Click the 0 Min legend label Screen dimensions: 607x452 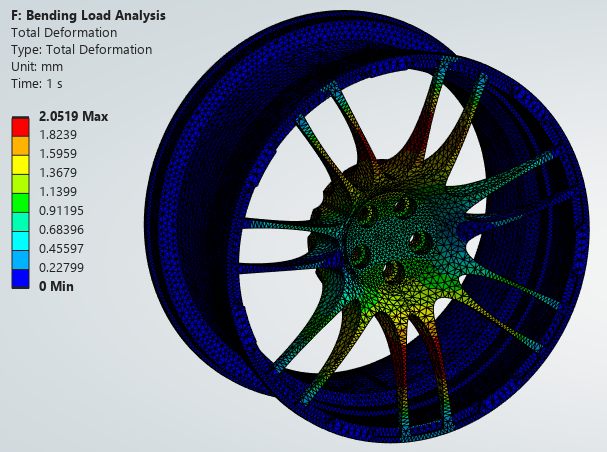pyautogui.click(x=56, y=286)
